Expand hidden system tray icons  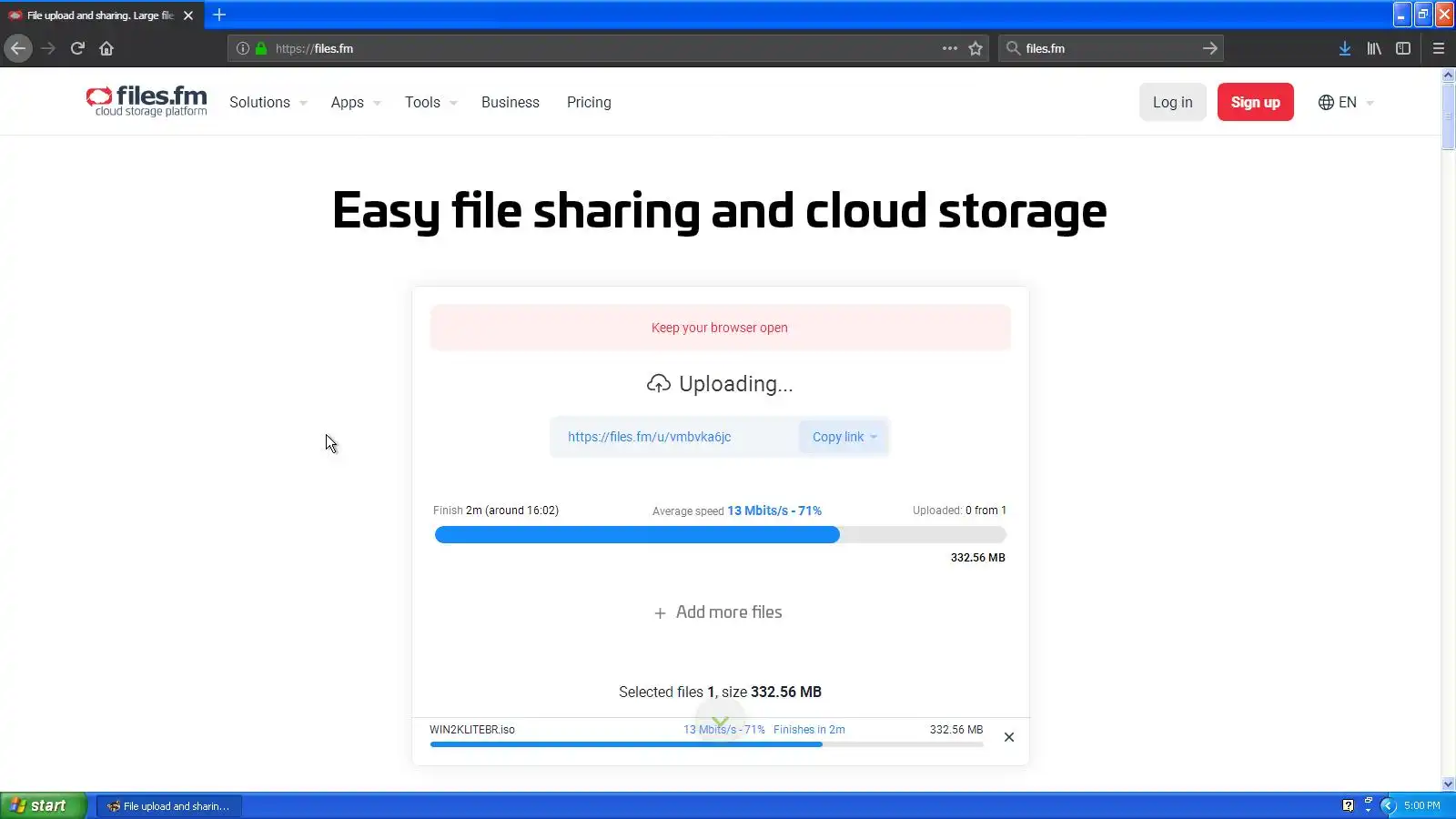pyautogui.click(x=1389, y=805)
